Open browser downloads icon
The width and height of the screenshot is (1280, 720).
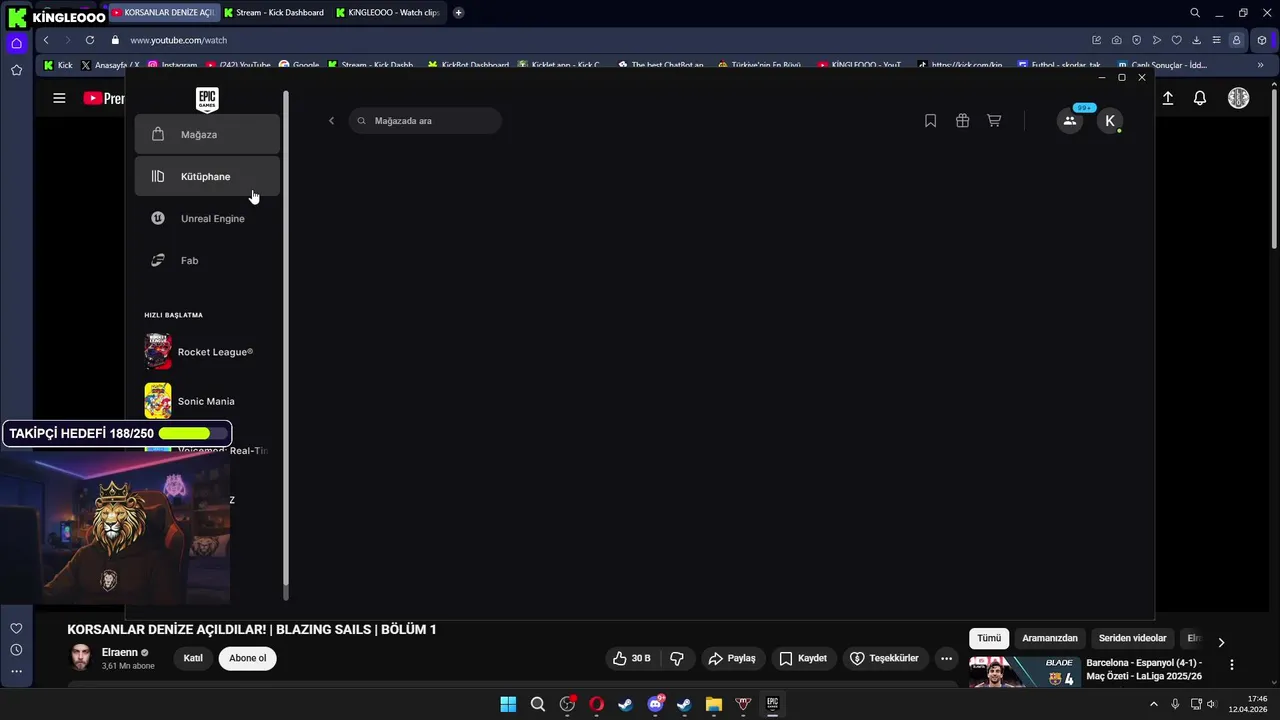[x=1196, y=40]
